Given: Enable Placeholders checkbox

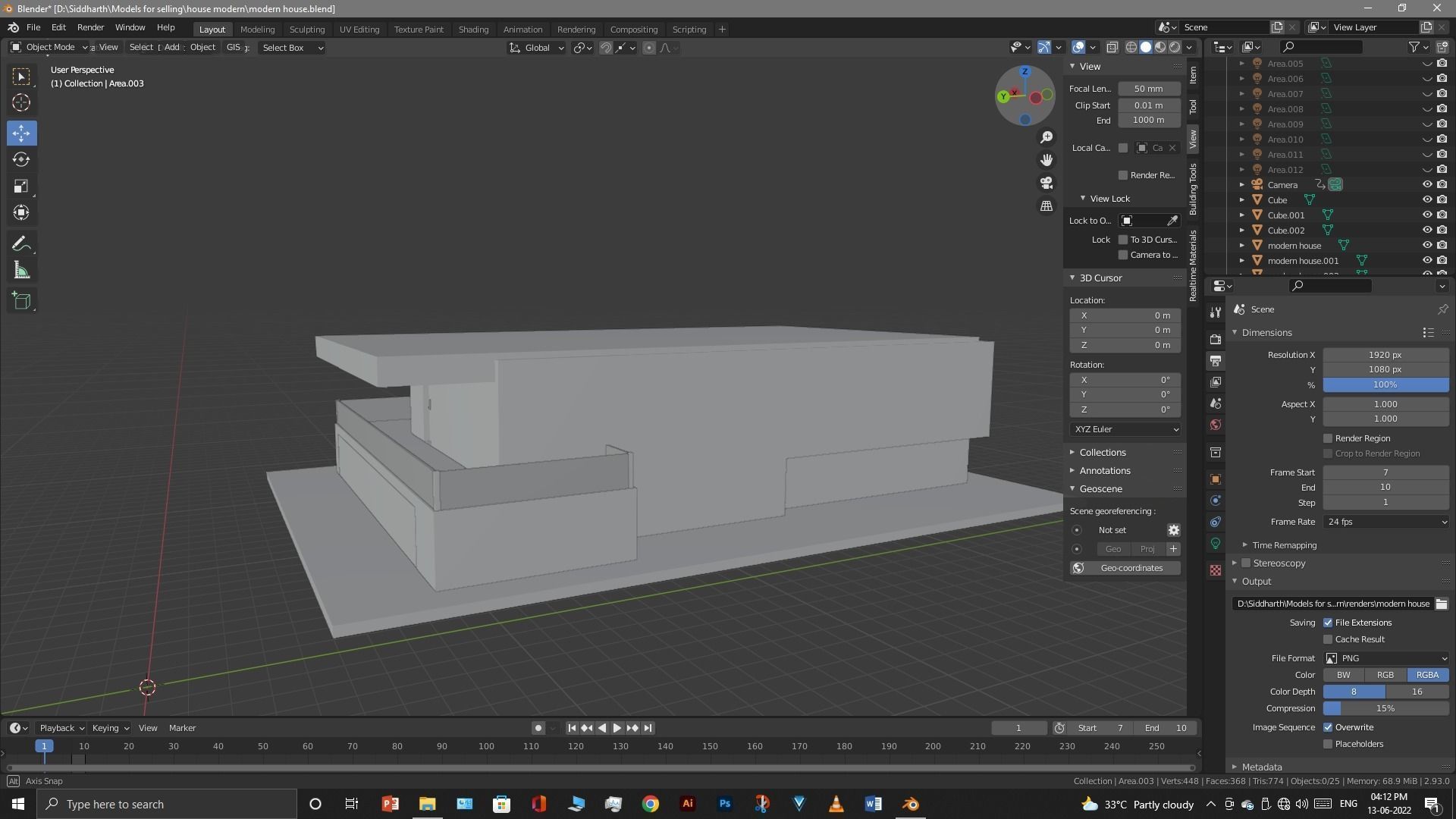Looking at the screenshot, I should pyautogui.click(x=1328, y=744).
